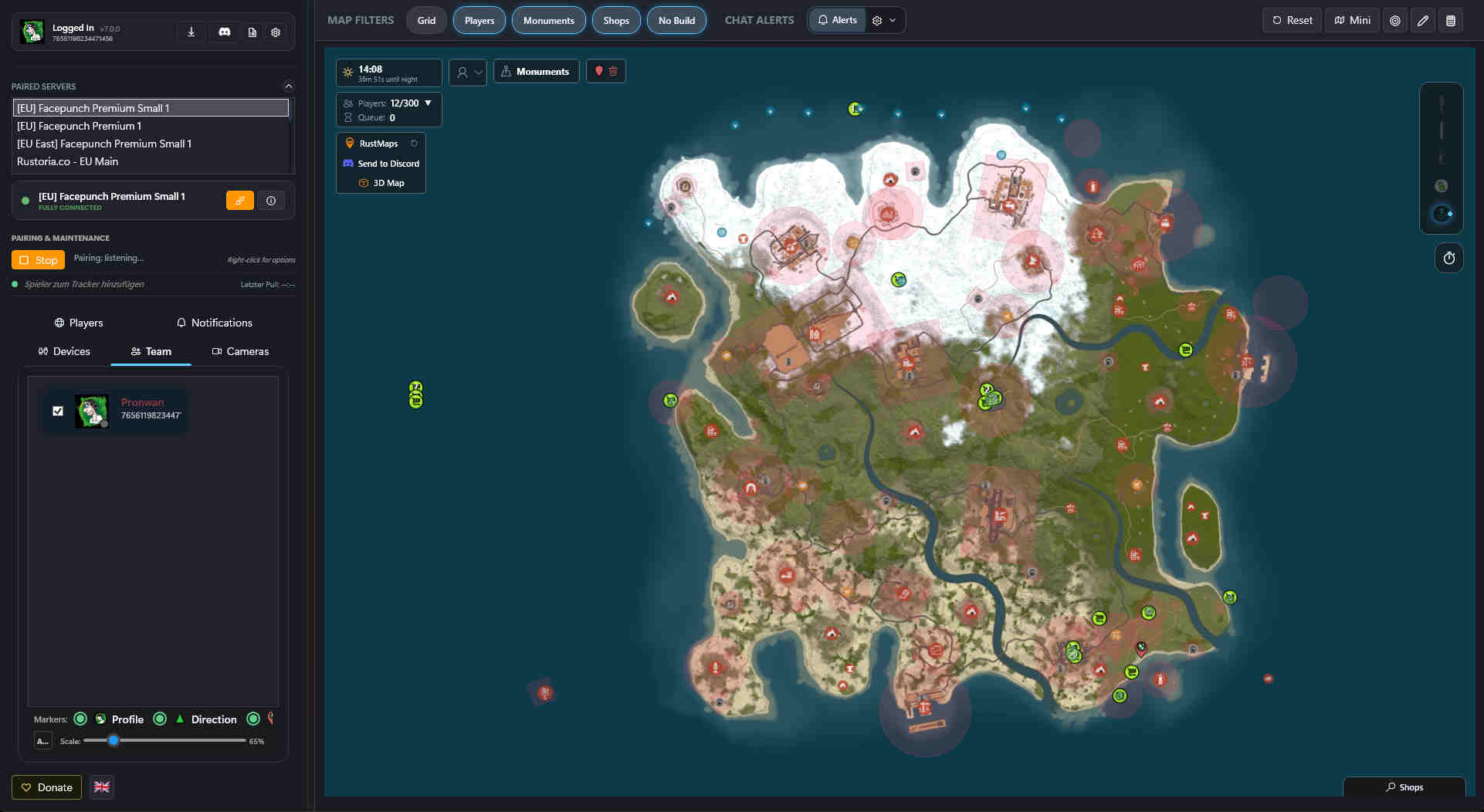Refresh RustMaps with the reload icon

point(414,144)
